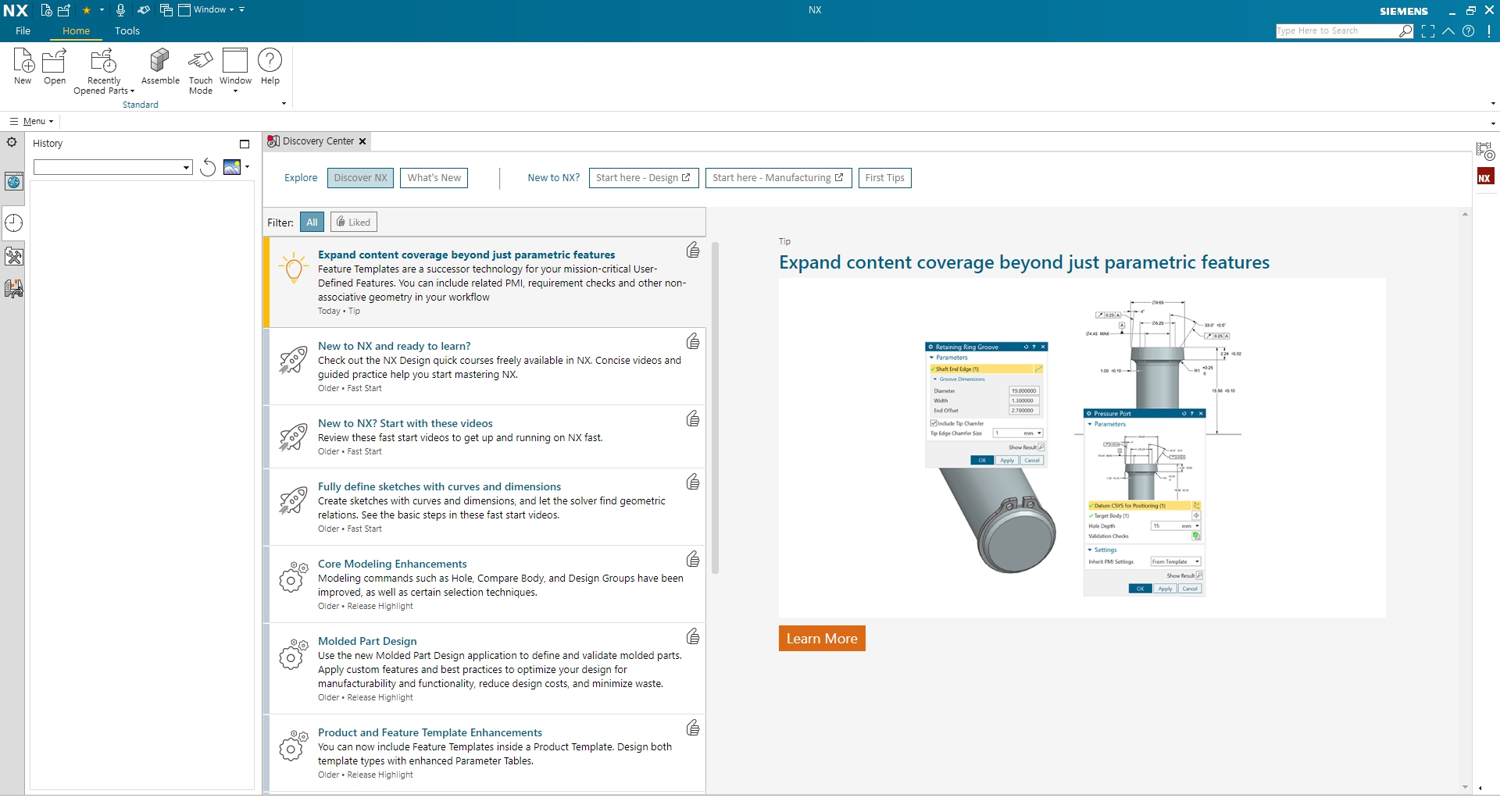
Task: Click the quick access Open icon in the title bar
Action: [x=64, y=10]
